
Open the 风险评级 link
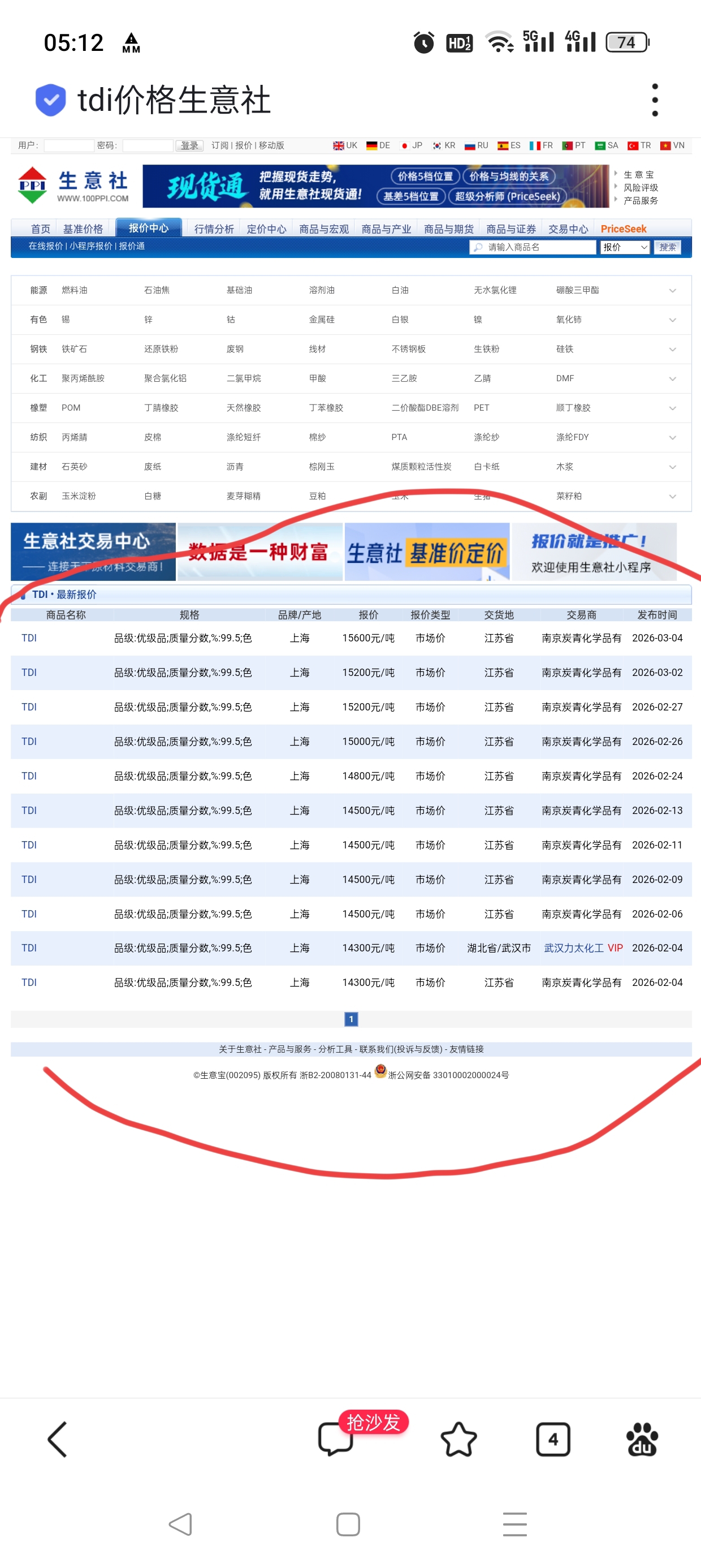pyautogui.click(x=640, y=187)
